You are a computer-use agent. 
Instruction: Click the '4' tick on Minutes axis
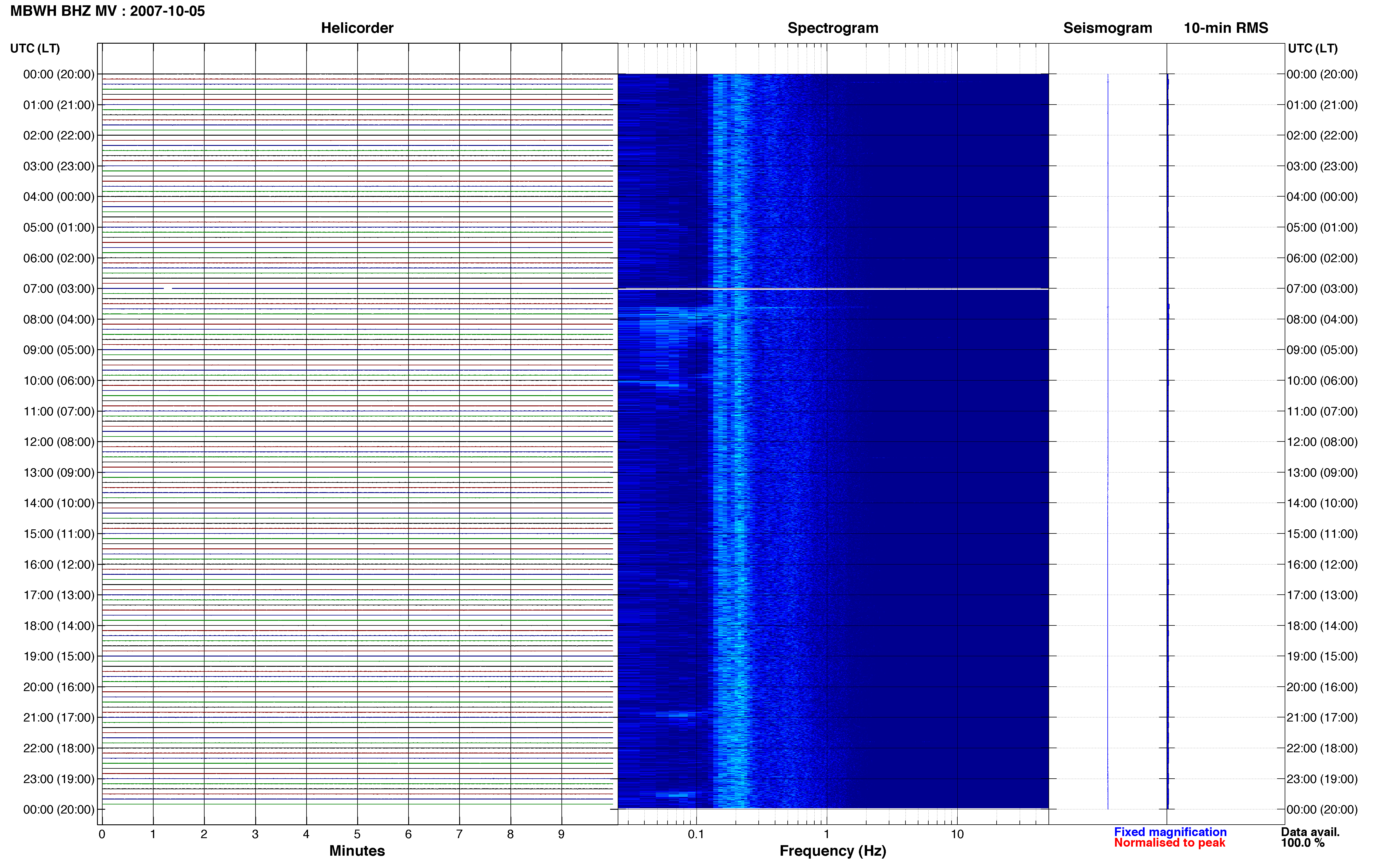pos(306,835)
